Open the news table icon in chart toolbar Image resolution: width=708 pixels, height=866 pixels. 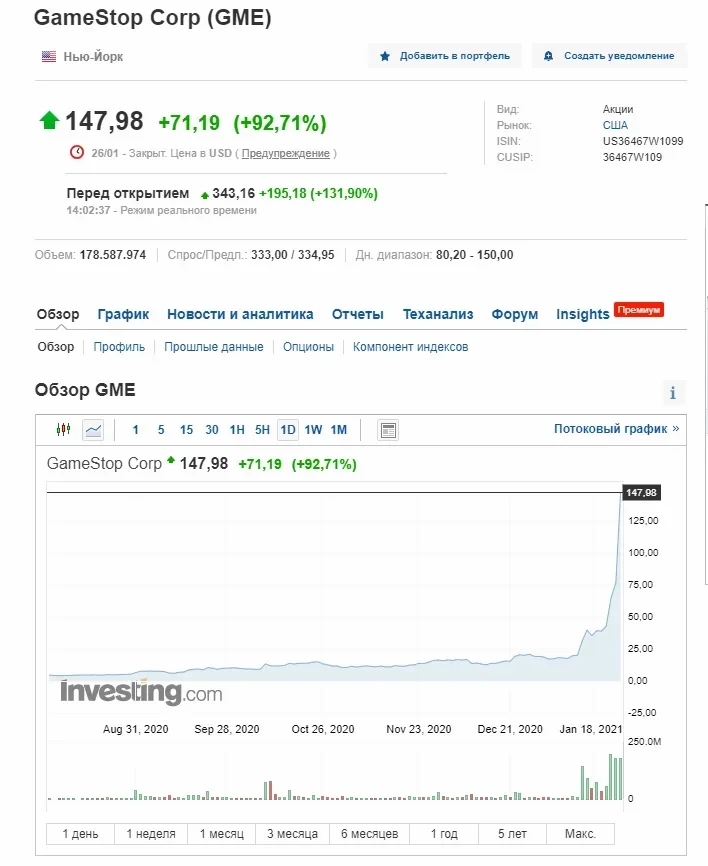point(388,430)
